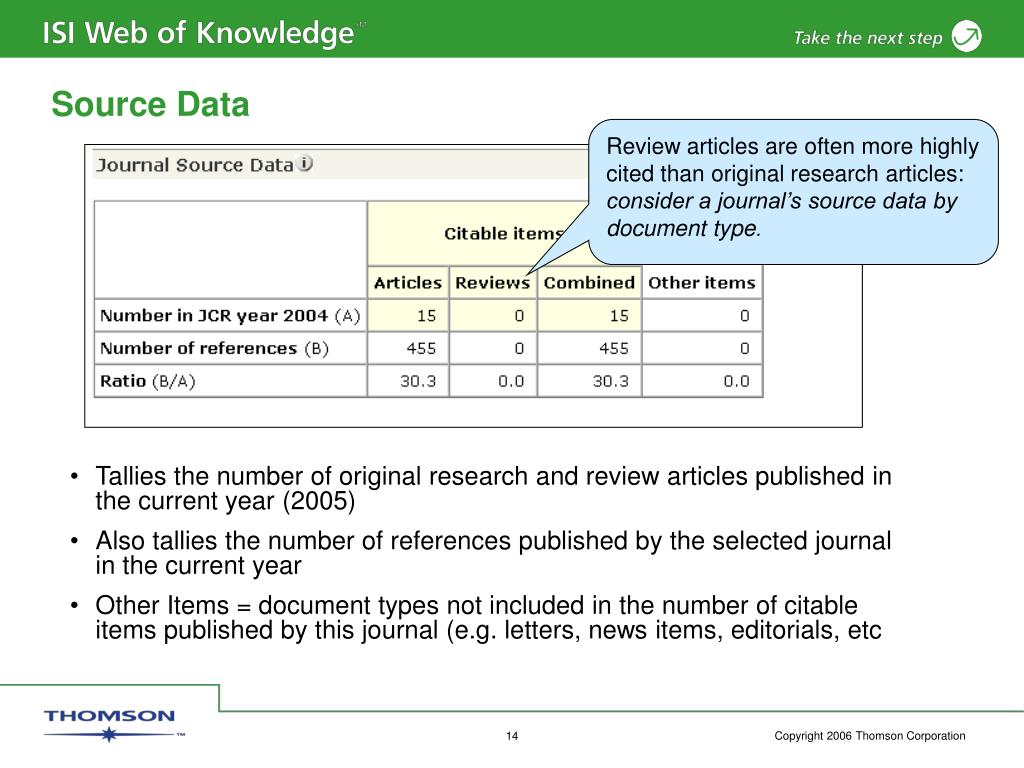Select the Reviews column header
Viewport: 1024px width, 768px height.
tap(492, 283)
